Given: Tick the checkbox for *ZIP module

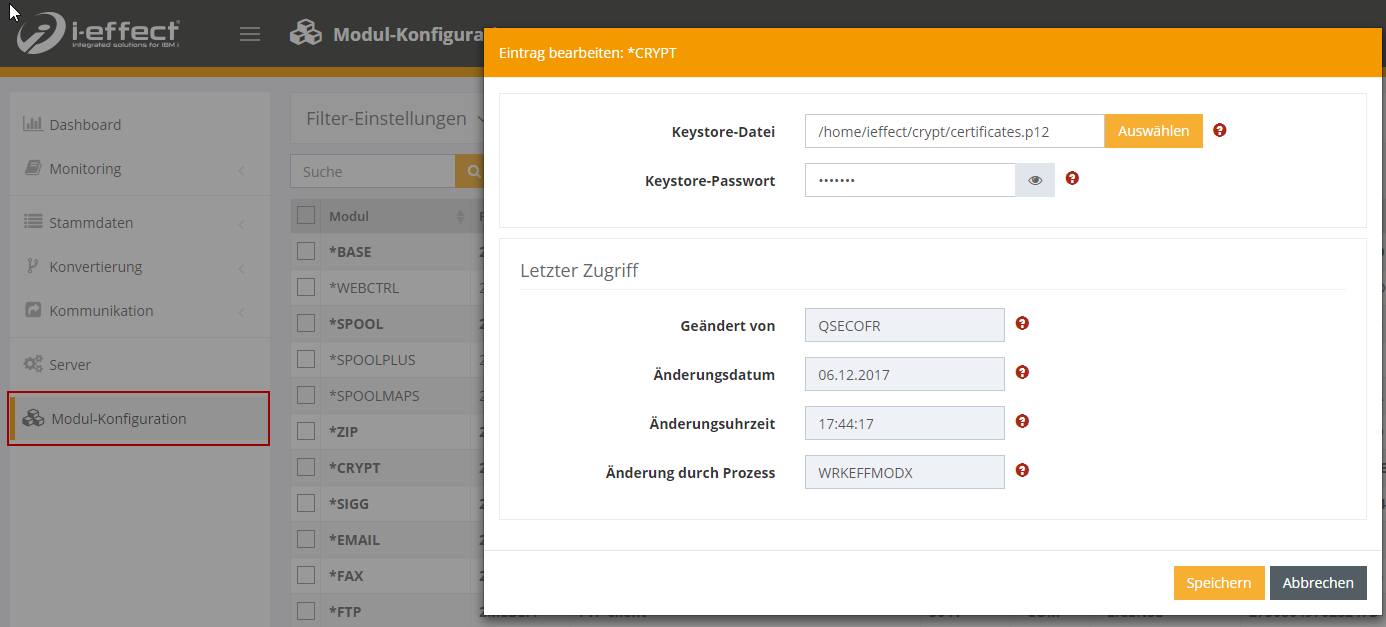Looking at the screenshot, I should tap(306, 432).
